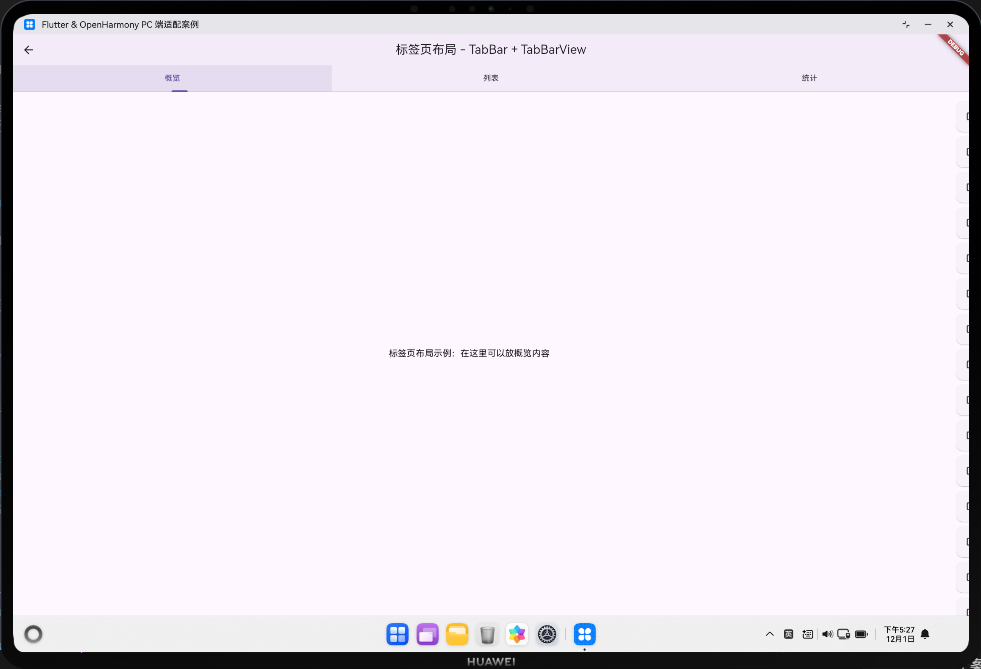Click the running demo app icon in the dock
Image resolution: width=981 pixels, height=669 pixels.
(x=585, y=634)
